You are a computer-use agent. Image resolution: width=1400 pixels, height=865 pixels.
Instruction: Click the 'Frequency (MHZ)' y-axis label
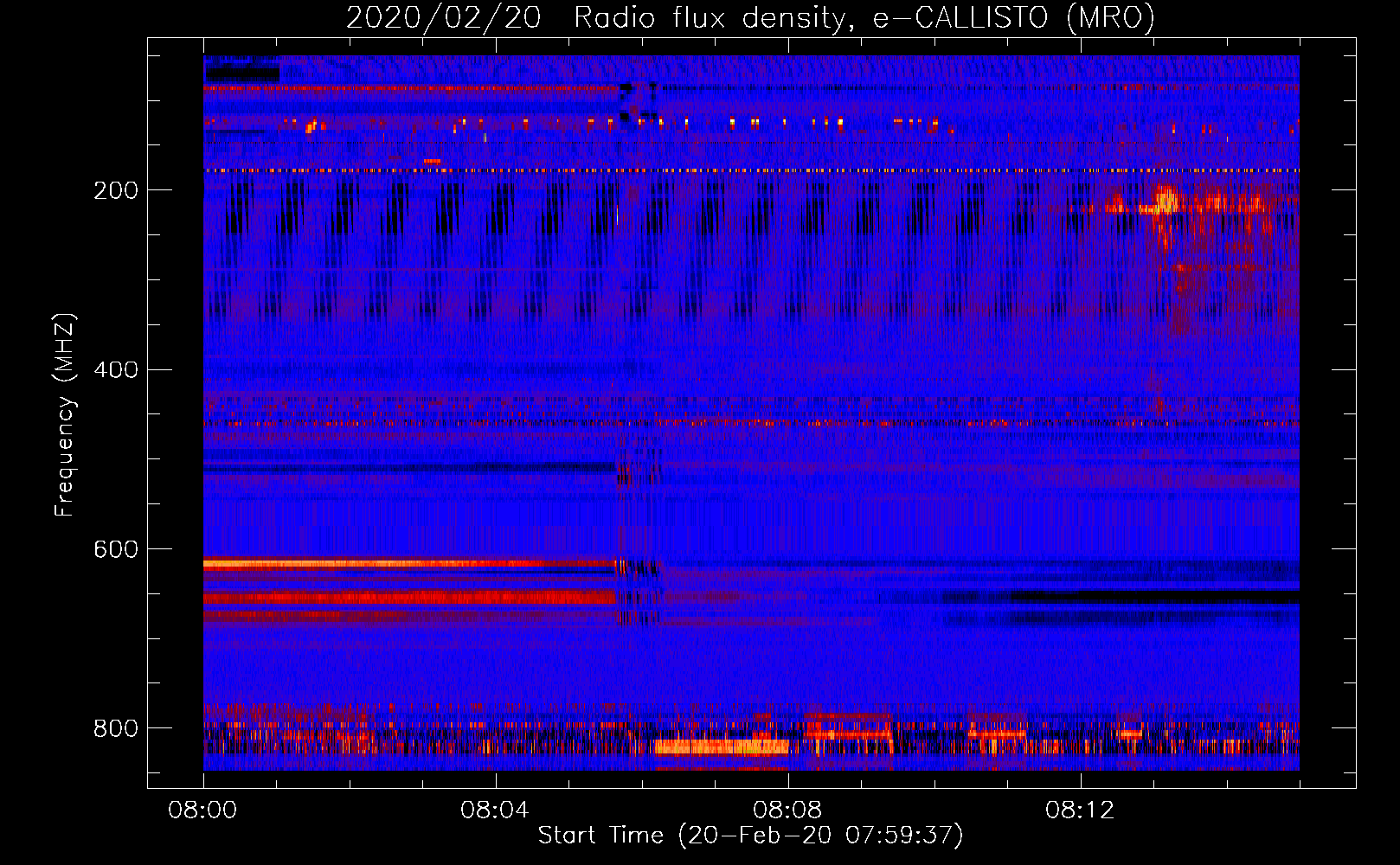point(65,415)
